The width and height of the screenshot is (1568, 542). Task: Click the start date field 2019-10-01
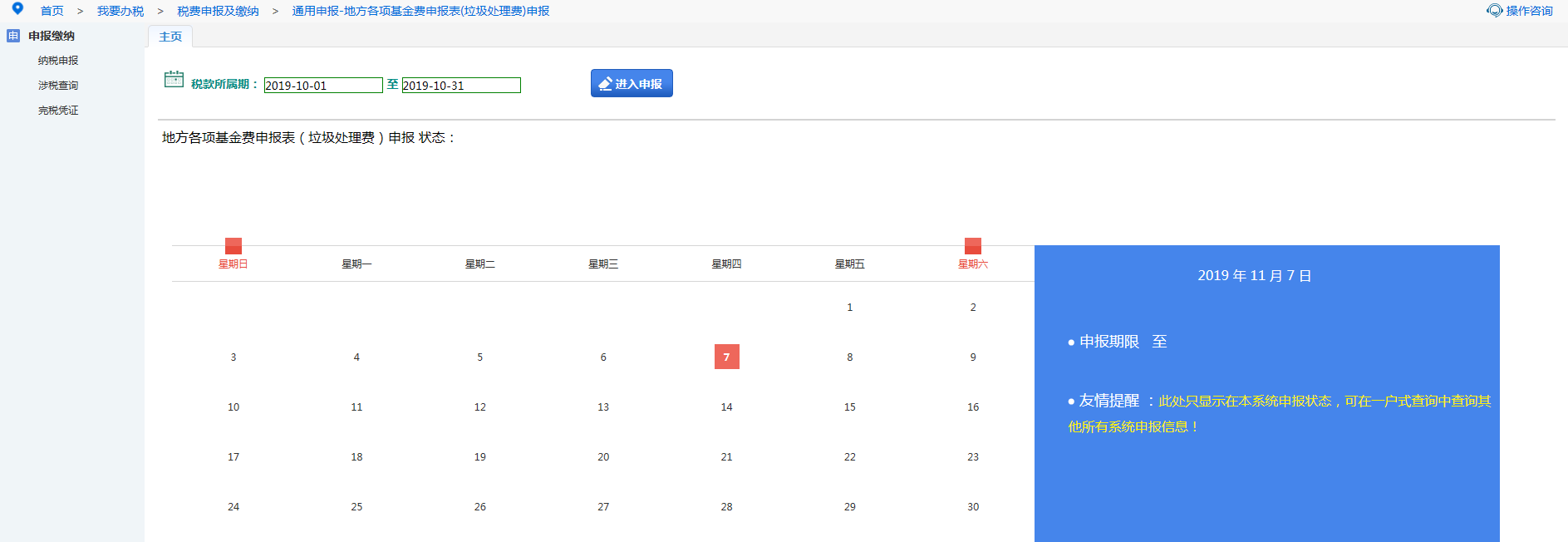pos(323,86)
